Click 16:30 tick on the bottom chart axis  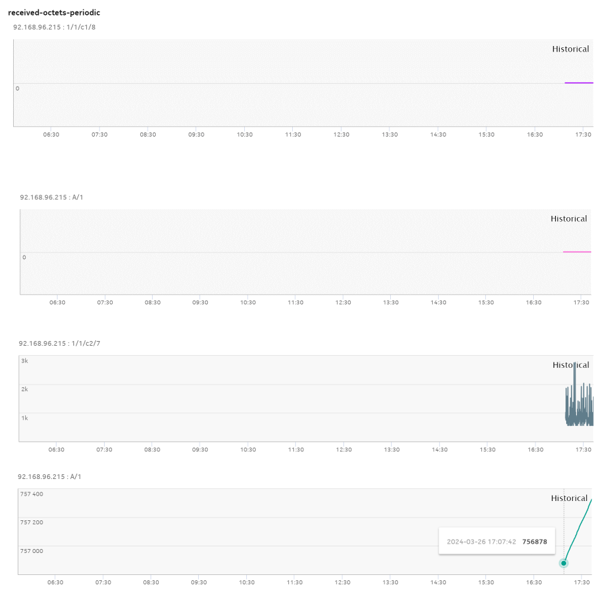coord(533,581)
